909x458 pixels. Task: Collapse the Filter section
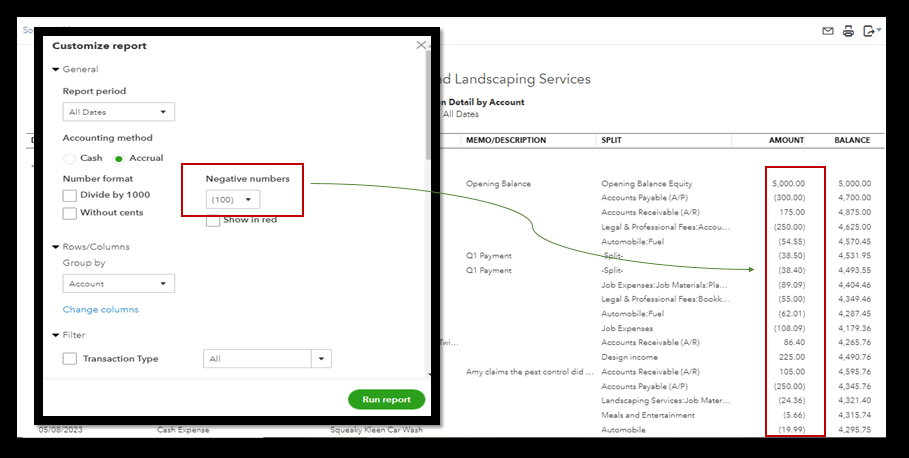click(56, 335)
